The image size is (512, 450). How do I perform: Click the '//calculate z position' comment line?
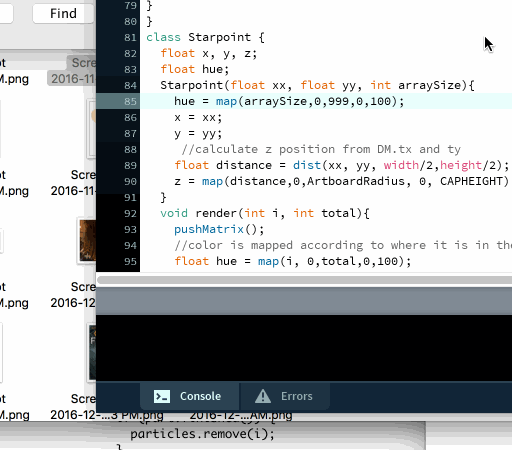321,149
